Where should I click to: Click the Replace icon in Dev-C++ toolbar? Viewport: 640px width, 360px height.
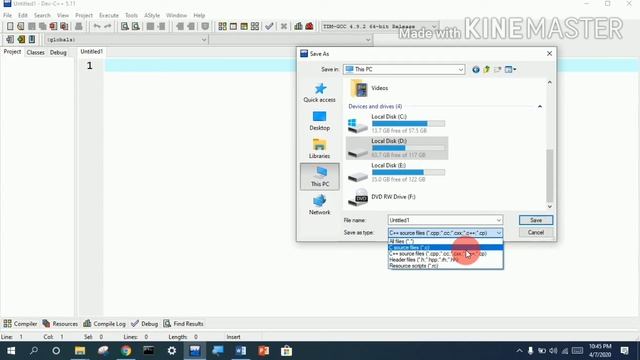click(136, 26)
